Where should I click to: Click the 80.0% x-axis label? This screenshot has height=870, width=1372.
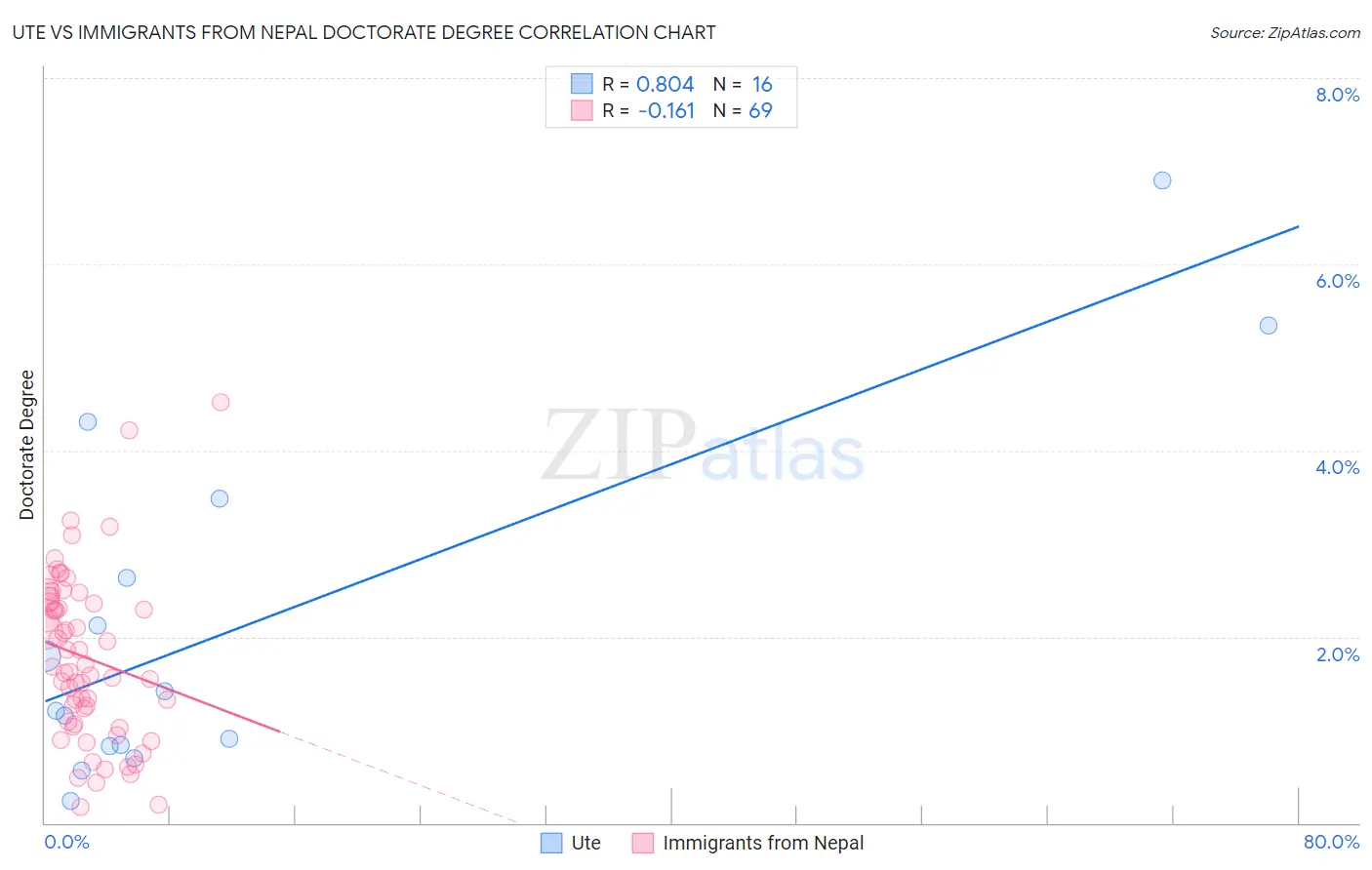click(1331, 842)
